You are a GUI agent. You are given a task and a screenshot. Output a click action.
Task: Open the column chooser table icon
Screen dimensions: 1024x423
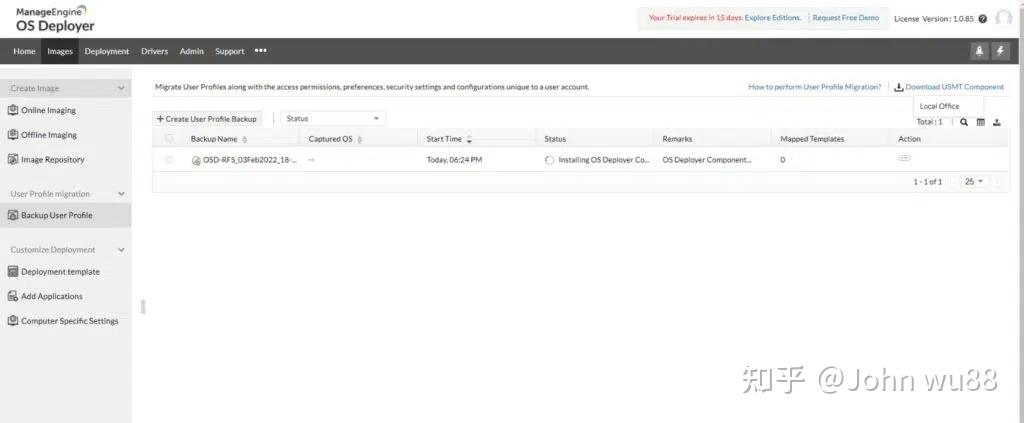(x=980, y=122)
